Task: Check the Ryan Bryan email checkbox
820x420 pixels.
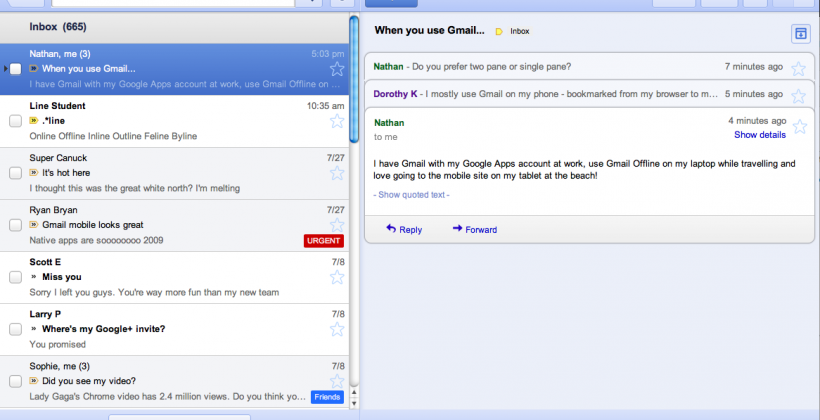Action: tap(16, 225)
